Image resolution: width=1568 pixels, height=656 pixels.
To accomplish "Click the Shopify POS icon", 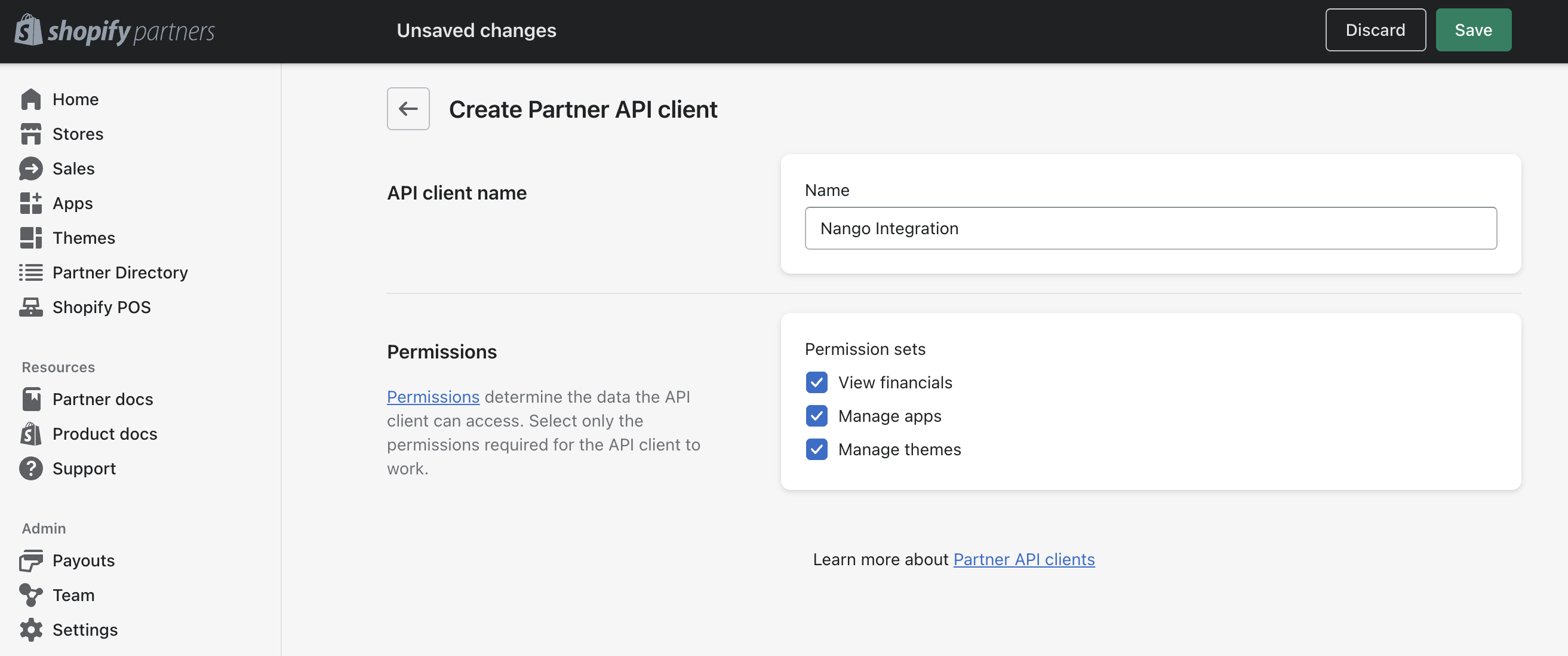I will (30, 308).
